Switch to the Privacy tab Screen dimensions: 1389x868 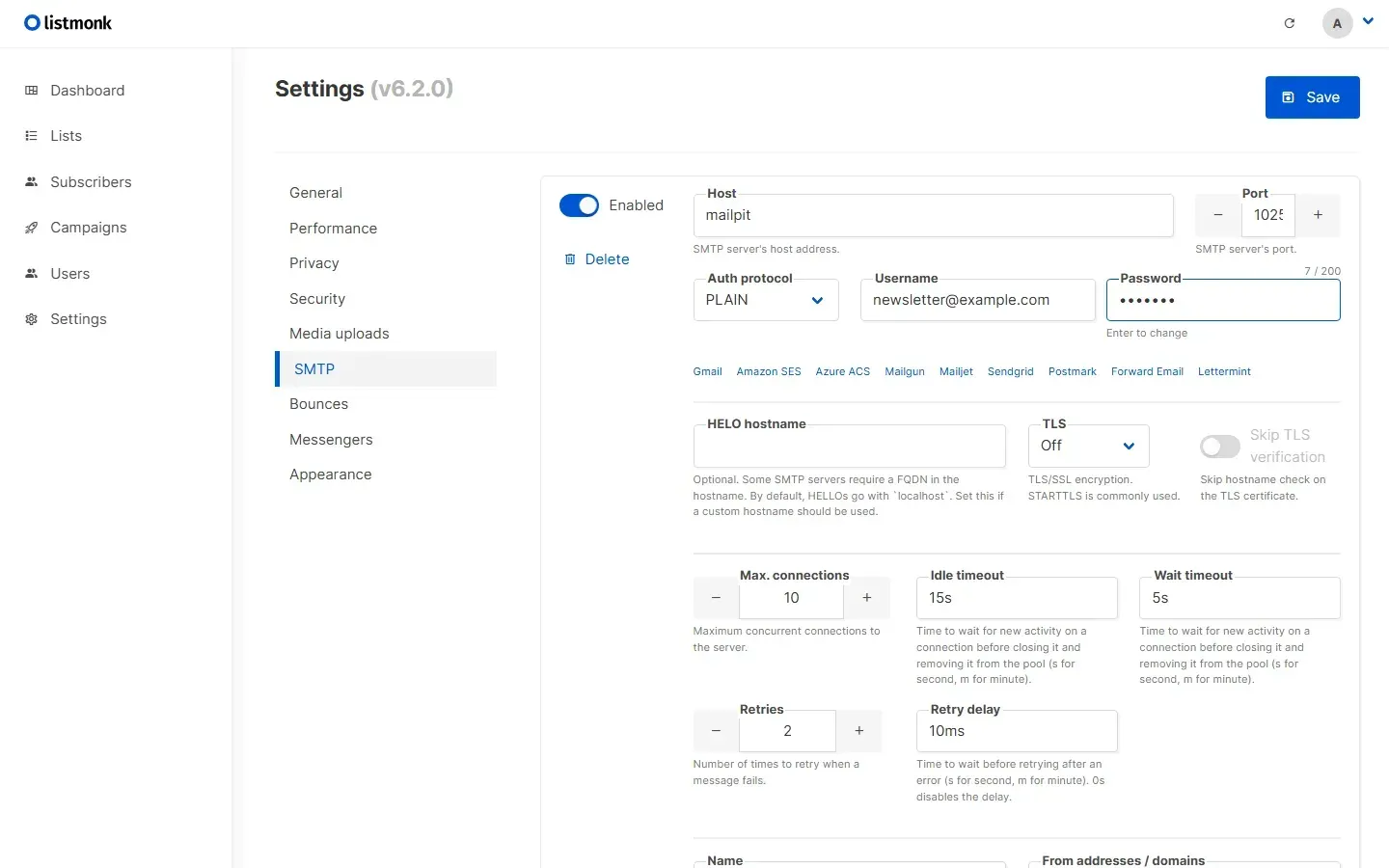point(386,263)
